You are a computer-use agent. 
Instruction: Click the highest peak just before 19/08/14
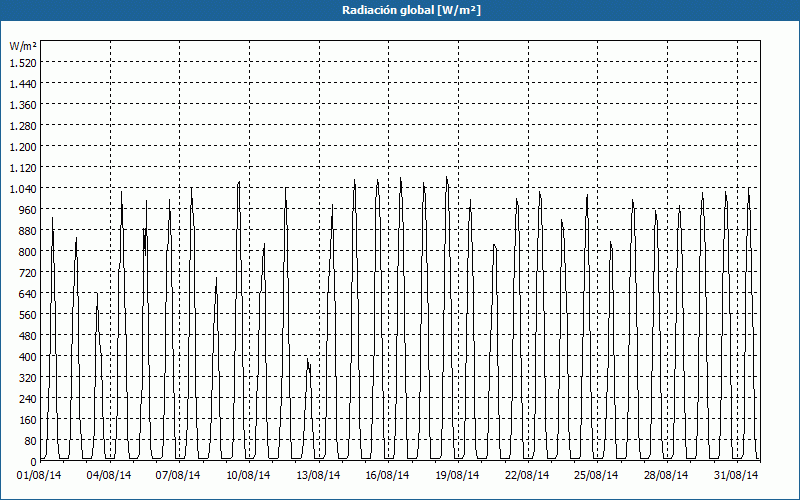(x=447, y=179)
